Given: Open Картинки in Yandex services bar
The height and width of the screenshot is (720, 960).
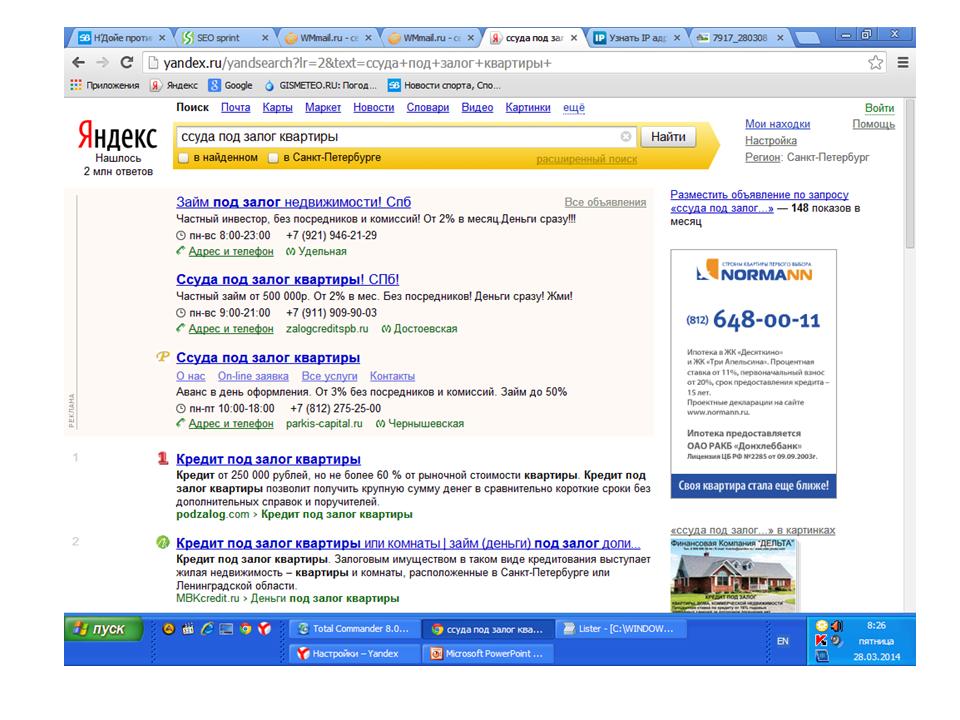Looking at the screenshot, I should point(528,108).
